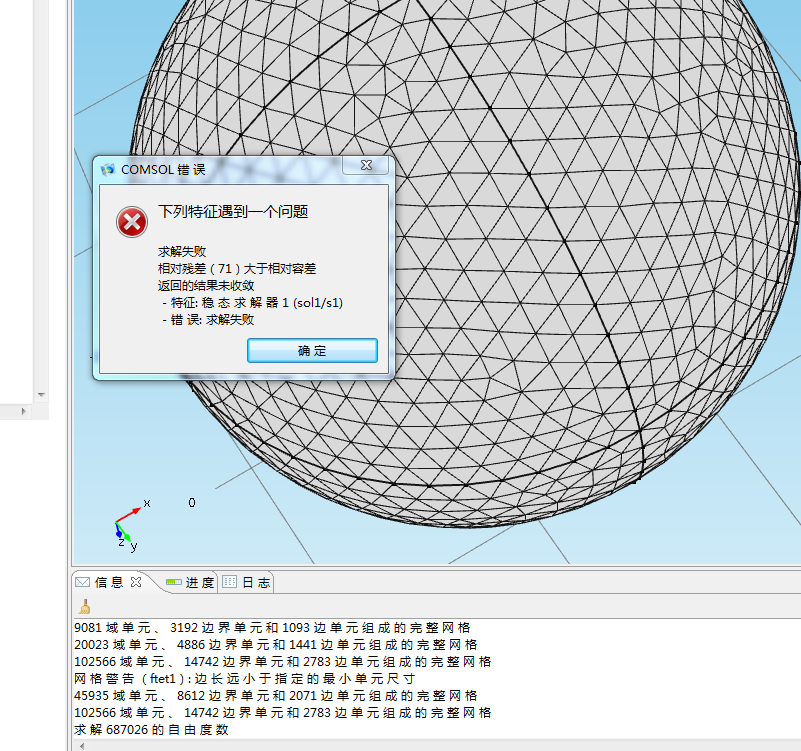Click the left panel scroll down arrow
This screenshot has width=801, height=751.
tap(41, 395)
